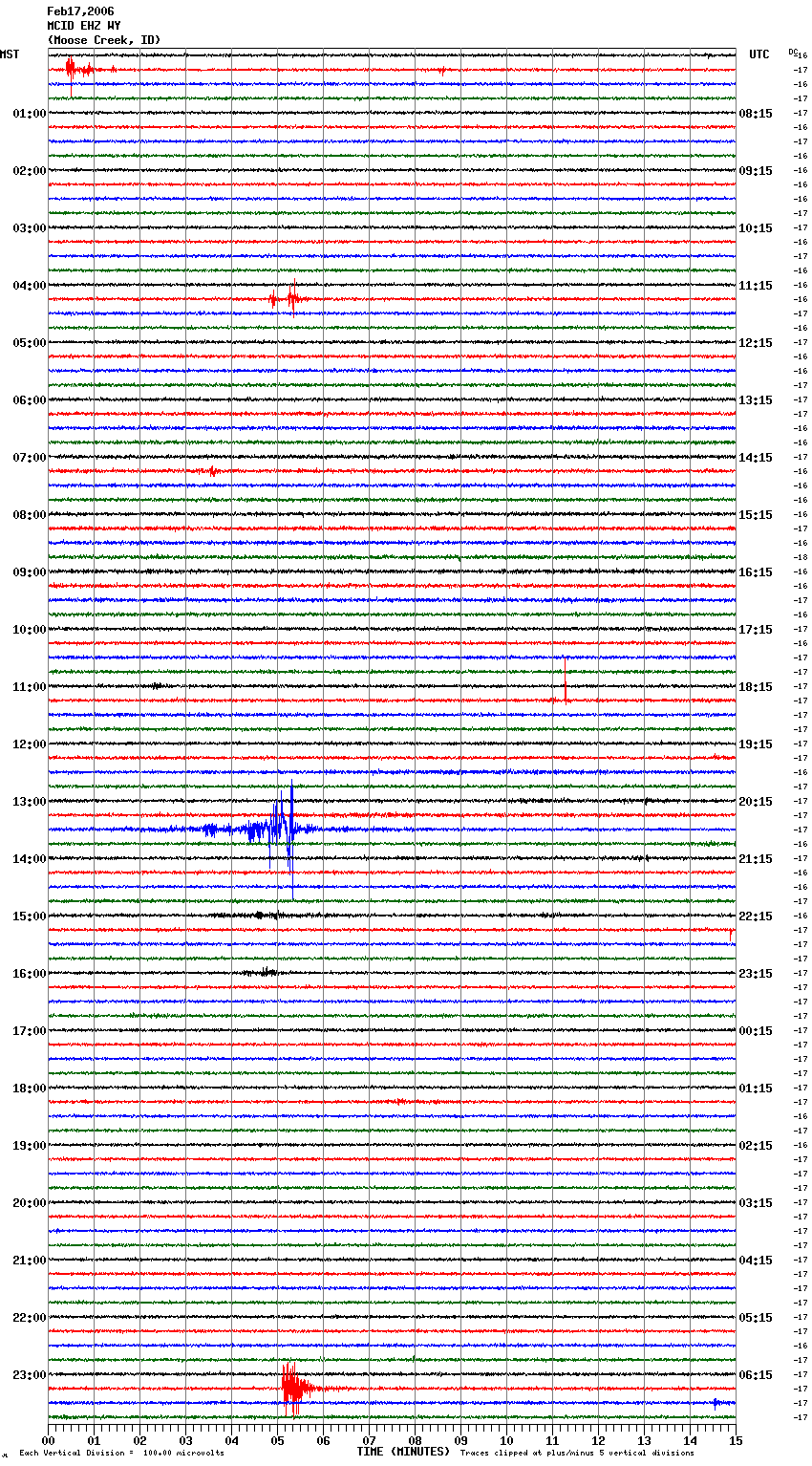This screenshot has height=1466, width=812.
Task: Click the "UTC" column header
Action: [x=759, y=54]
